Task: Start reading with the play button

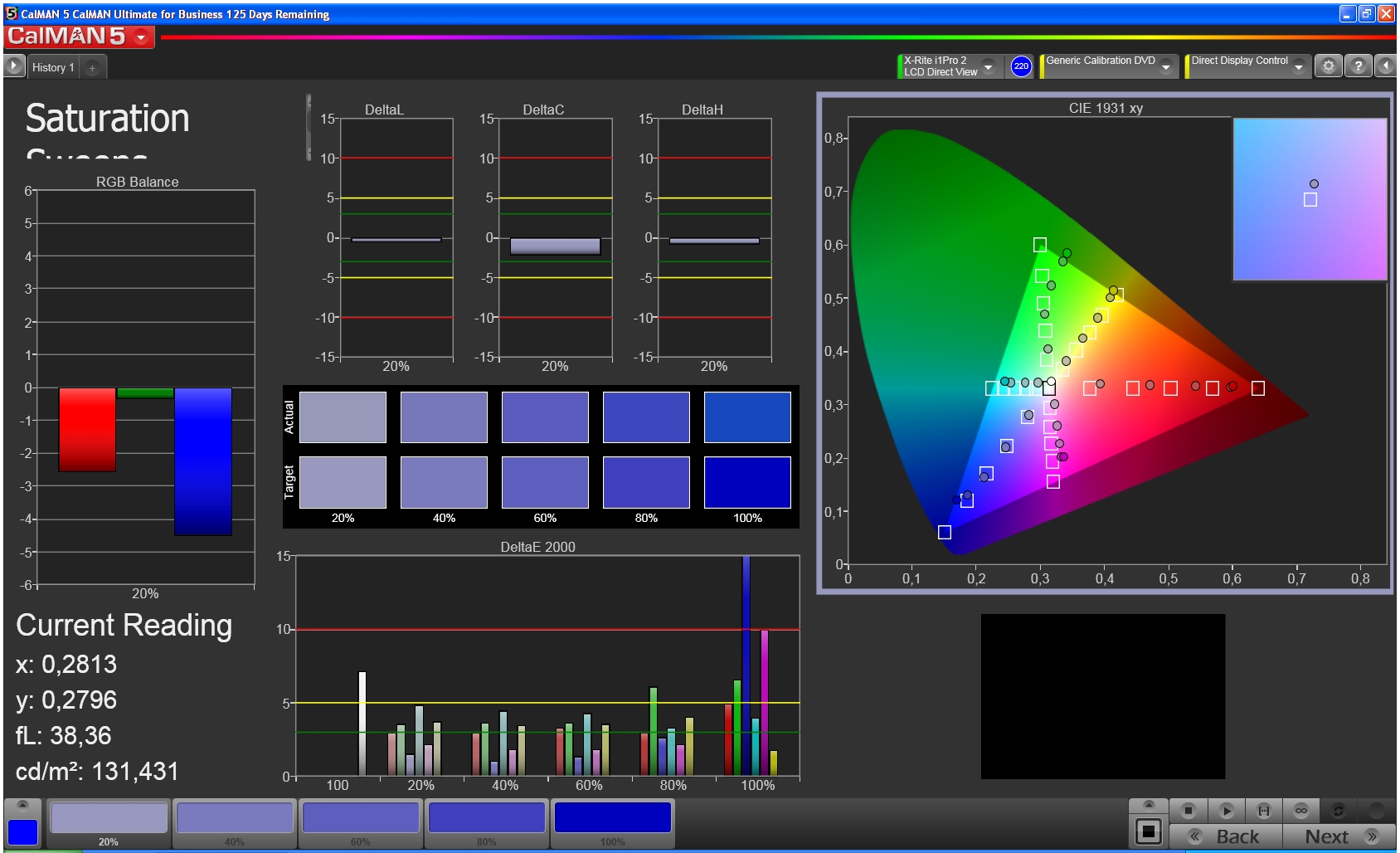Action: 1227,811
